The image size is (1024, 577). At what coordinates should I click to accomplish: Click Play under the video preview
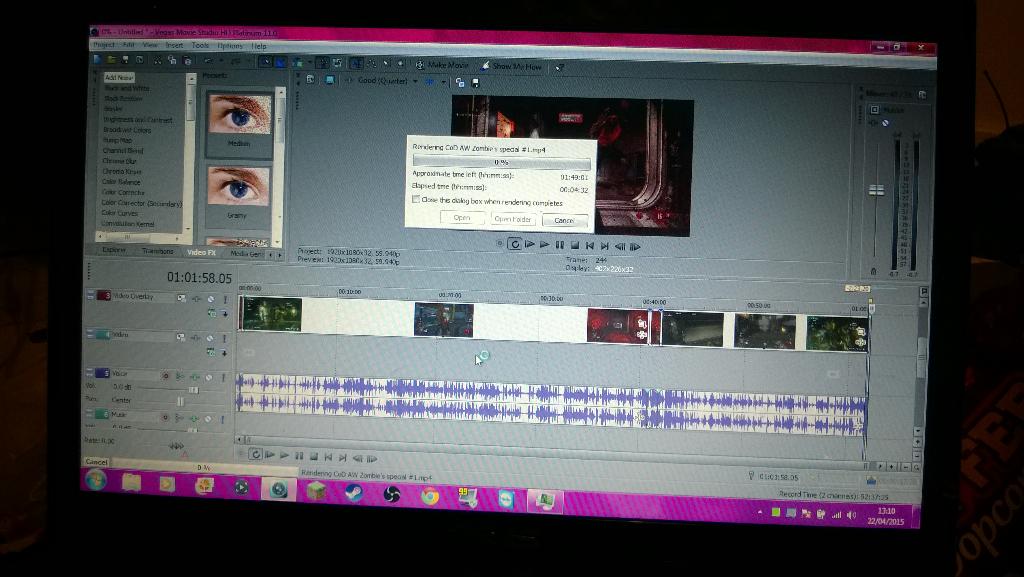point(545,245)
